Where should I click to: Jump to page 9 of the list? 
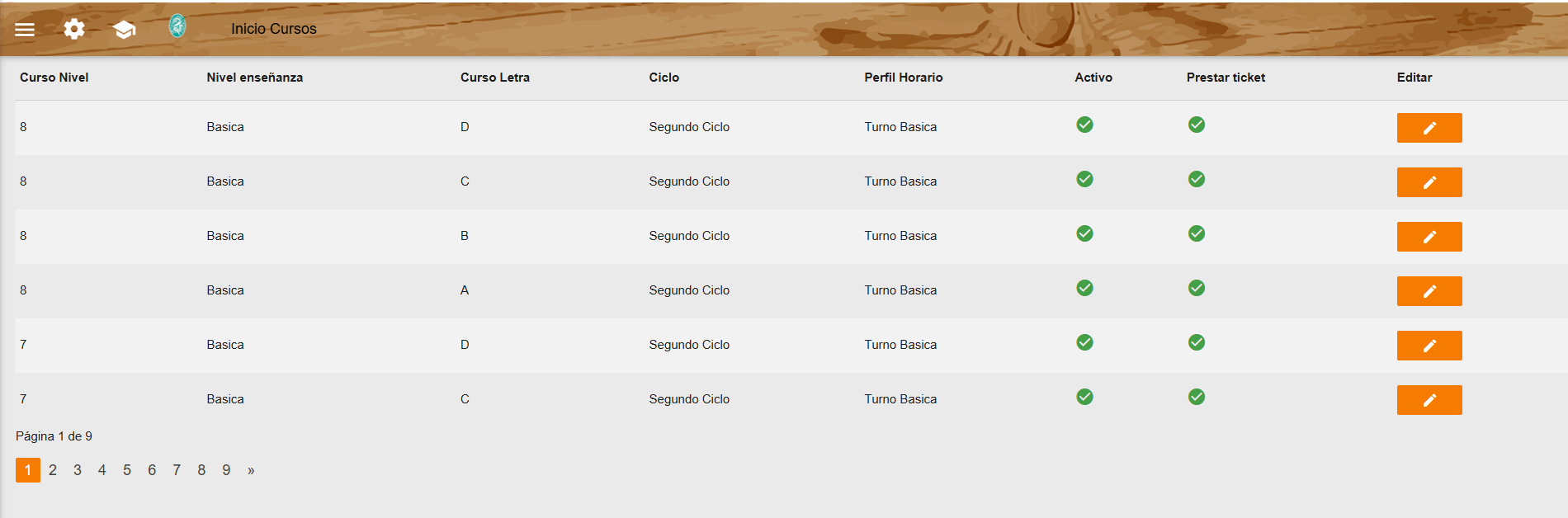tap(226, 470)
